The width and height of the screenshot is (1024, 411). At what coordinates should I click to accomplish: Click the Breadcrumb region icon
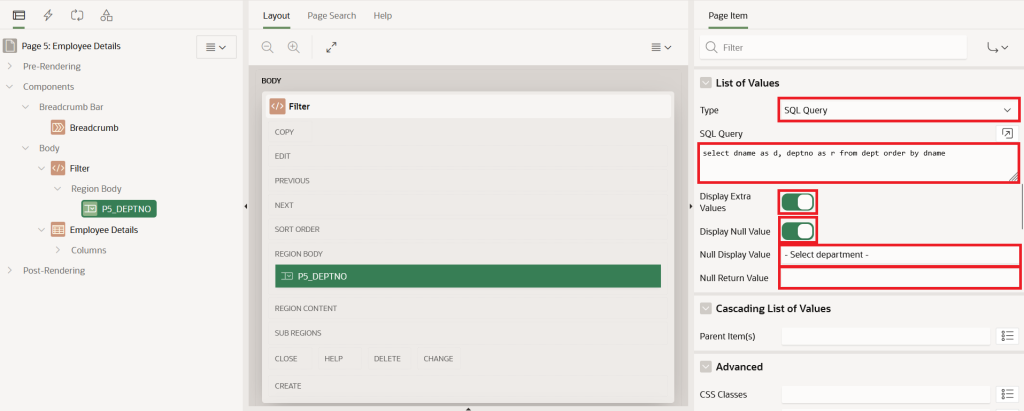[x=58, y=127]
